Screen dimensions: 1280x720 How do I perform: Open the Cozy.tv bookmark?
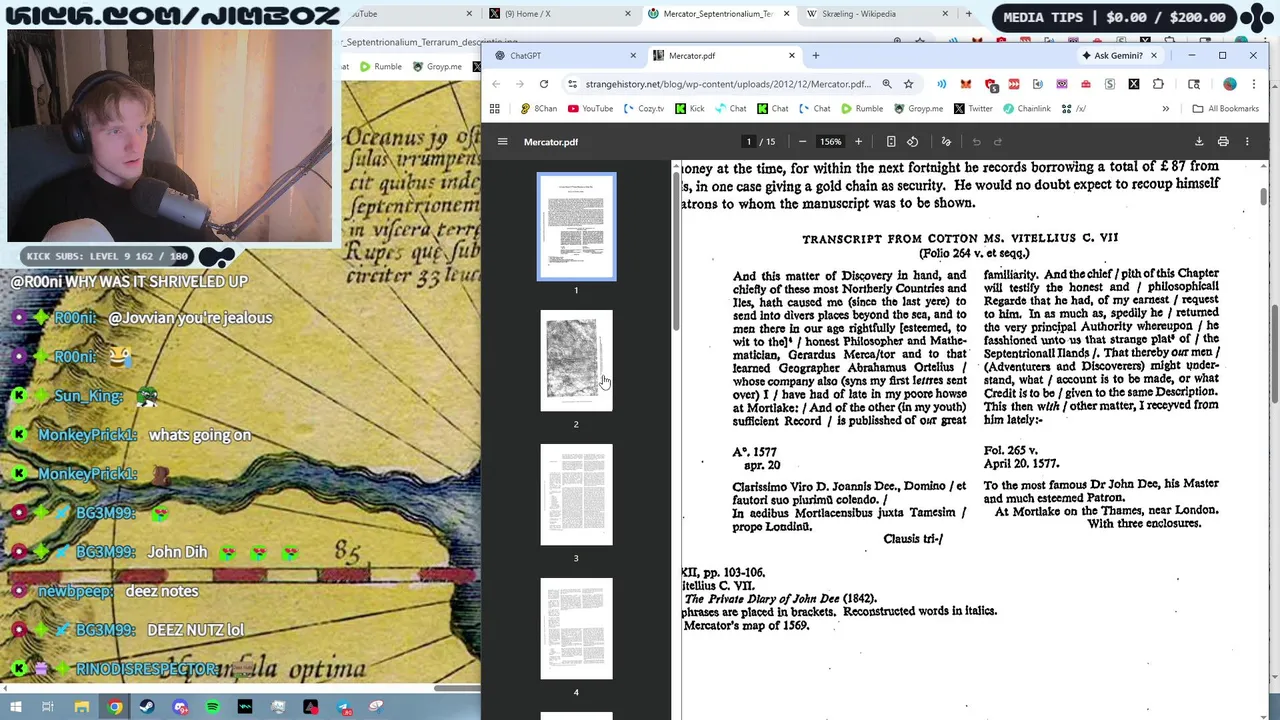pyautogui.click(x=643, y=109)
